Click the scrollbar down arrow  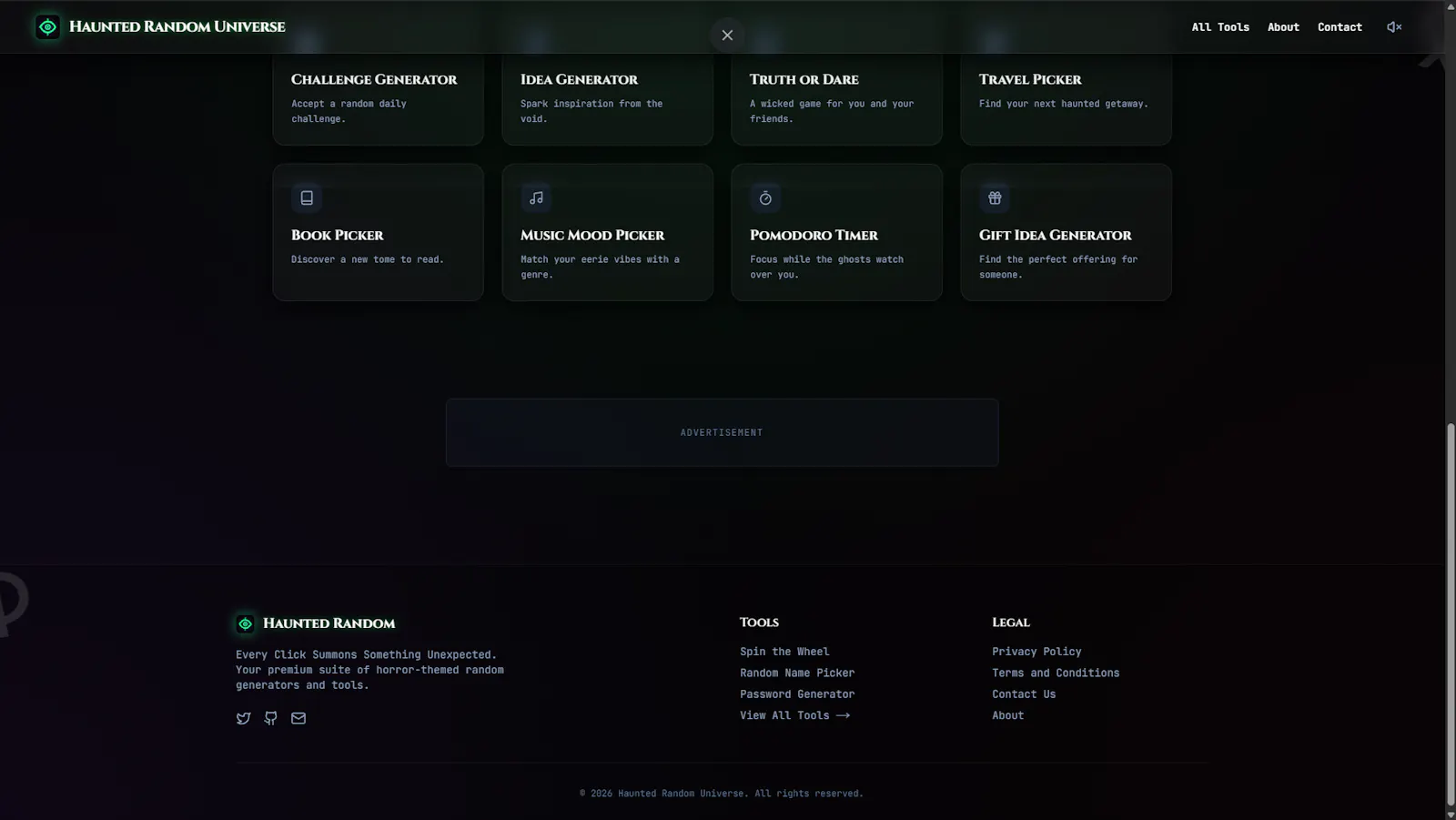[x=1451, y=814]
